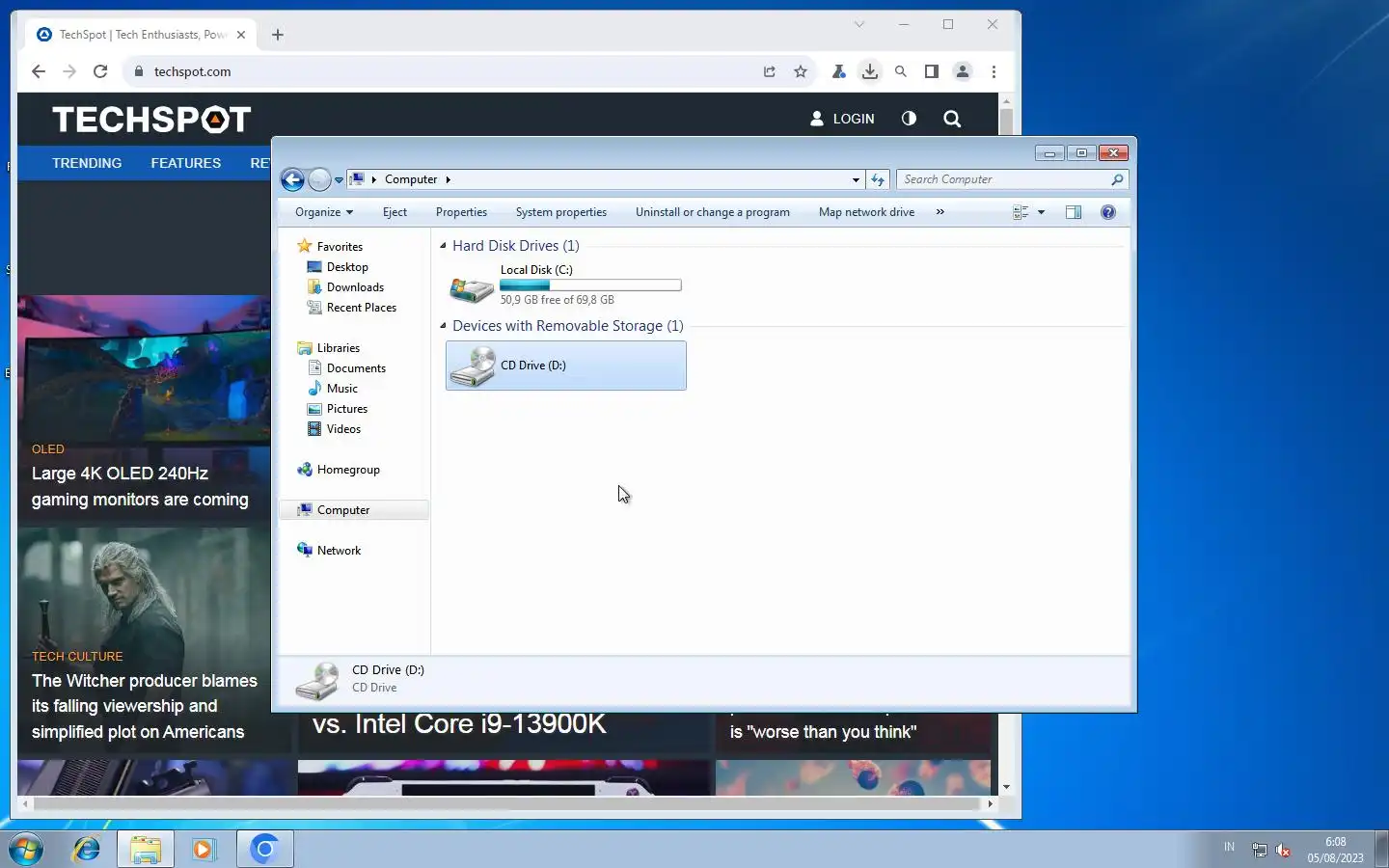This screenshot has width=1389, height=868.
Task: Open Documents library
Action: tap(356, 368)
